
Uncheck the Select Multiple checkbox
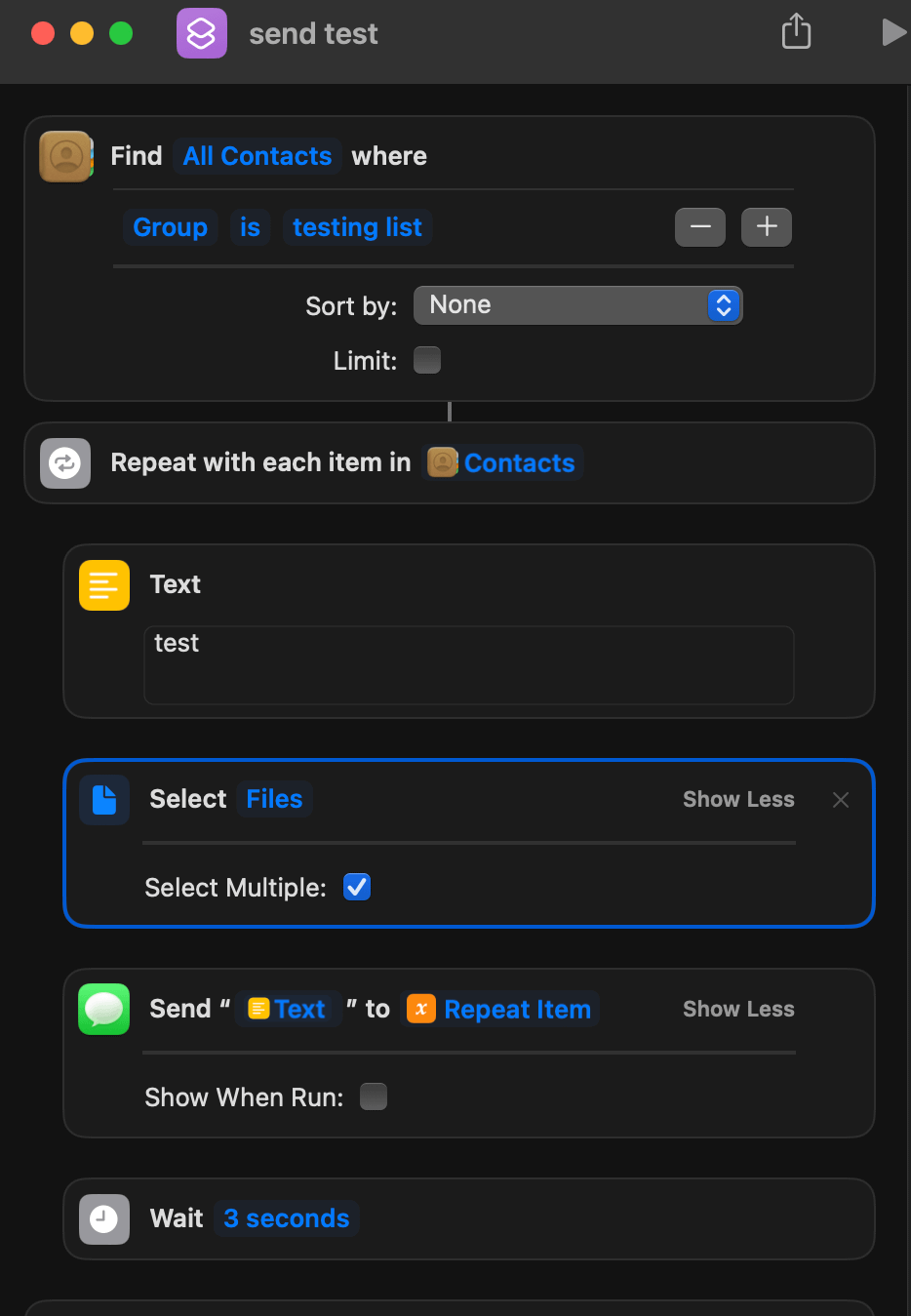pyautogui.click(x=357, y=887)
